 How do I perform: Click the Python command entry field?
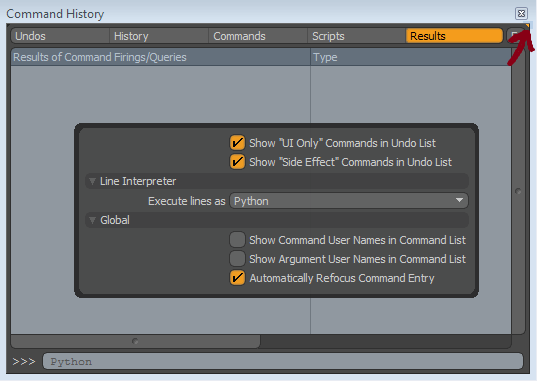(283, 361)
